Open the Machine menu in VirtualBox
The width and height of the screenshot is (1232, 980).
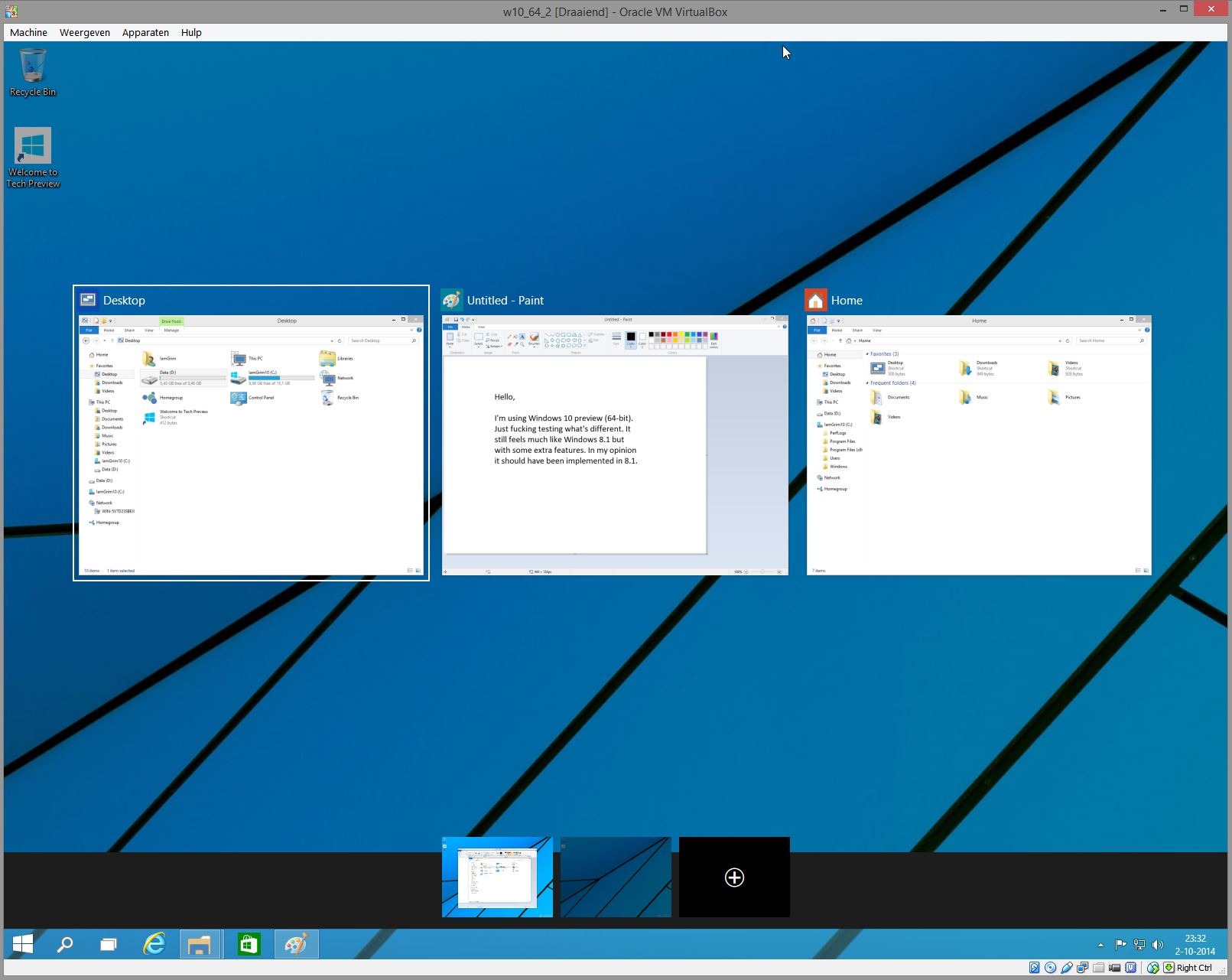28,32
